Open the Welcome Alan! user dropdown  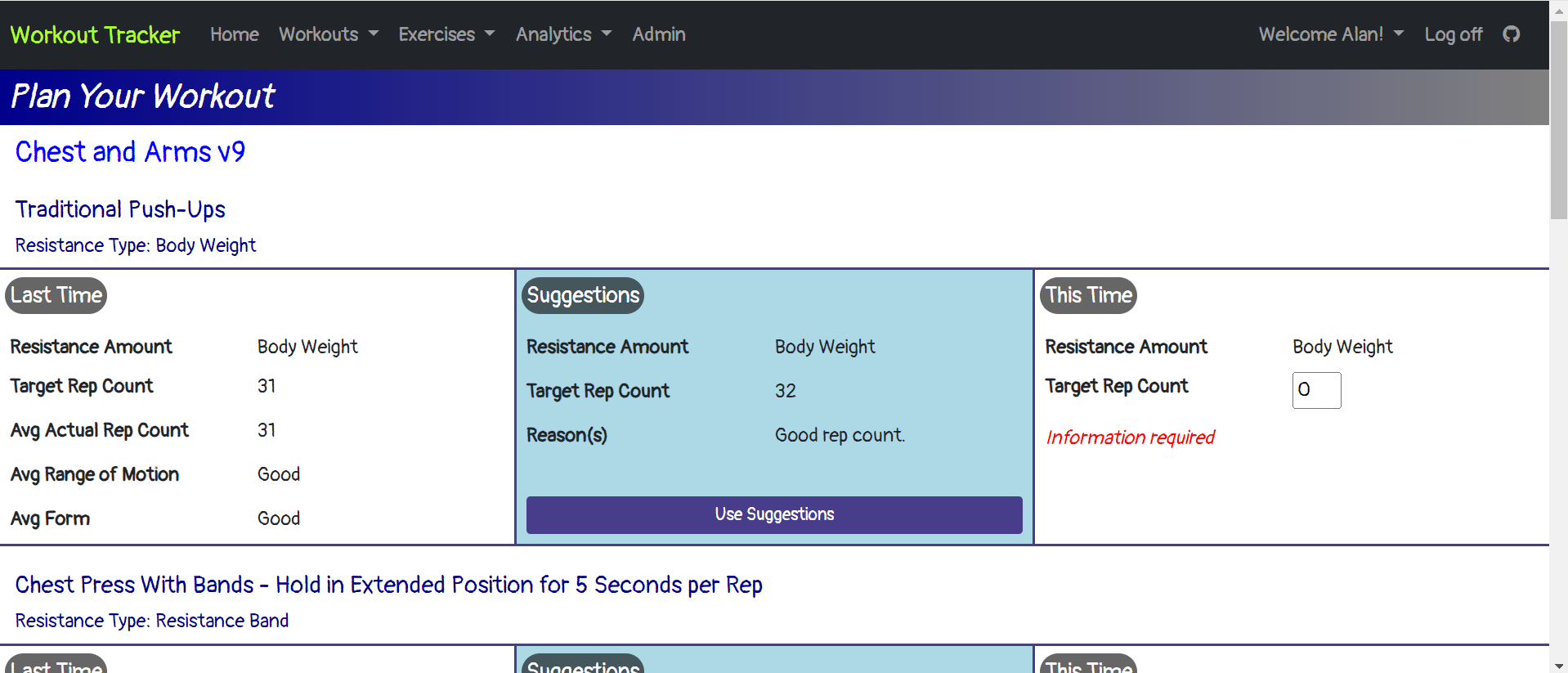coord(1331,34)
